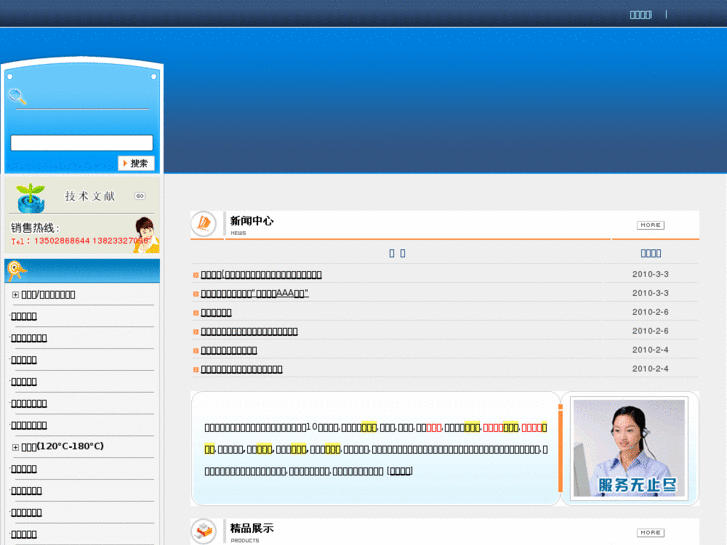
Task: Click the 服务无止尽 customer service image
Action: [629, 448]
